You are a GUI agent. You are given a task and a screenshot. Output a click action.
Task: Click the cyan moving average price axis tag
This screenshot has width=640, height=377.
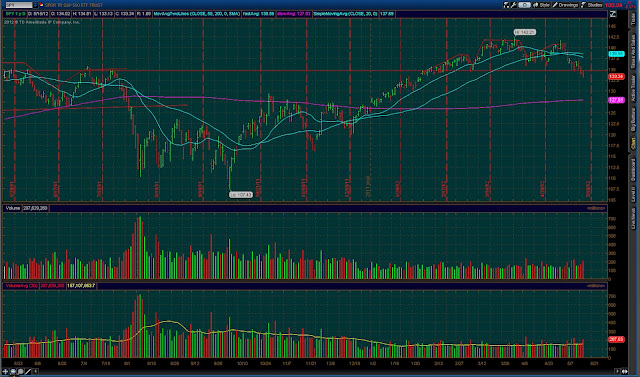coord(616,54)
